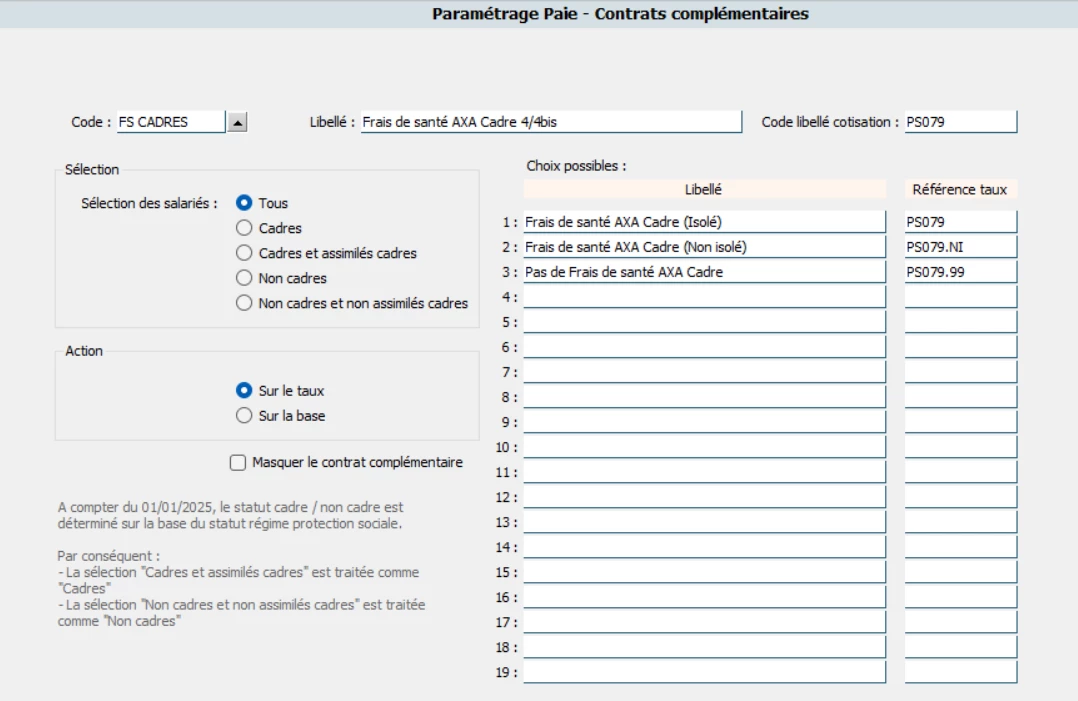Click rate reference field PS079.NI
Image resolution: width=1078 pixels, height=701 pixels.
pyautogui.click(x=960, y=247)
